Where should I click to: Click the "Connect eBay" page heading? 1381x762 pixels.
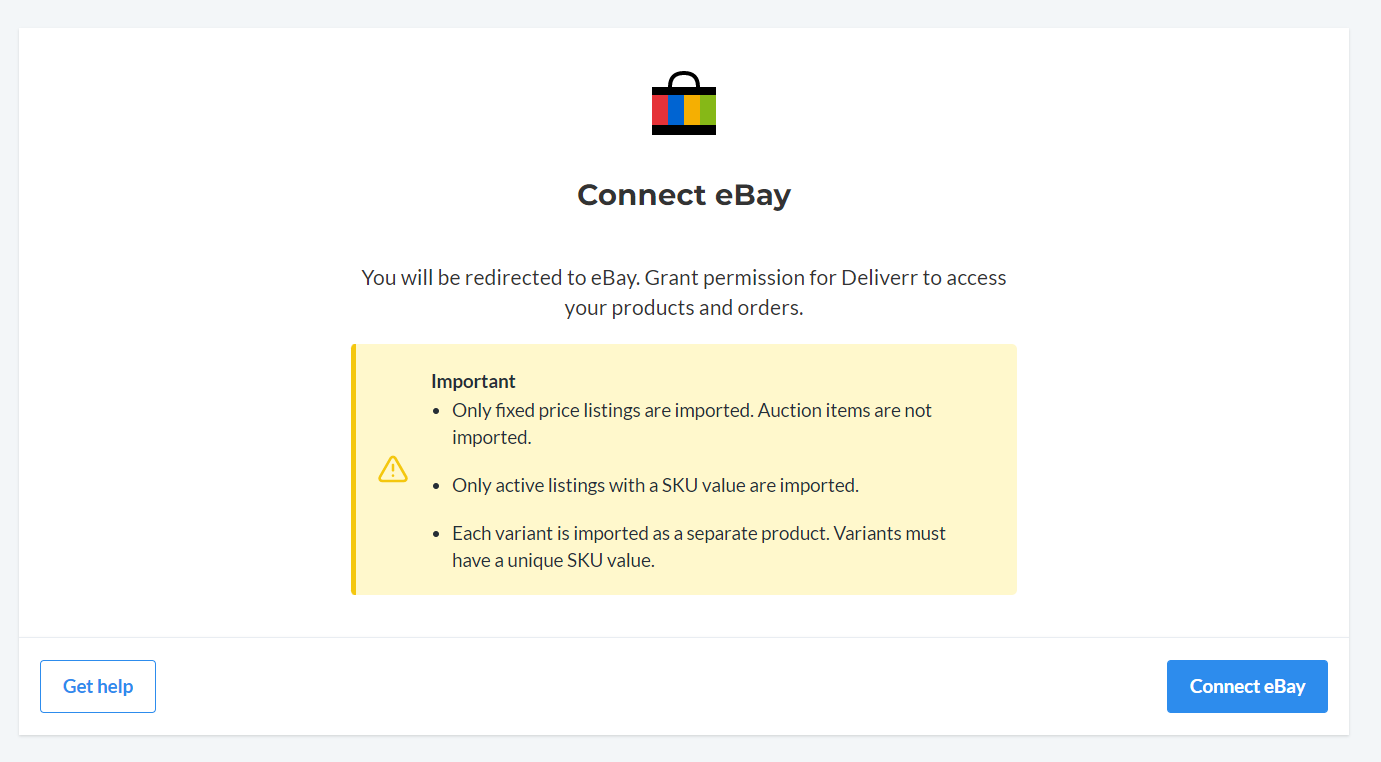(x=684, y=195)
